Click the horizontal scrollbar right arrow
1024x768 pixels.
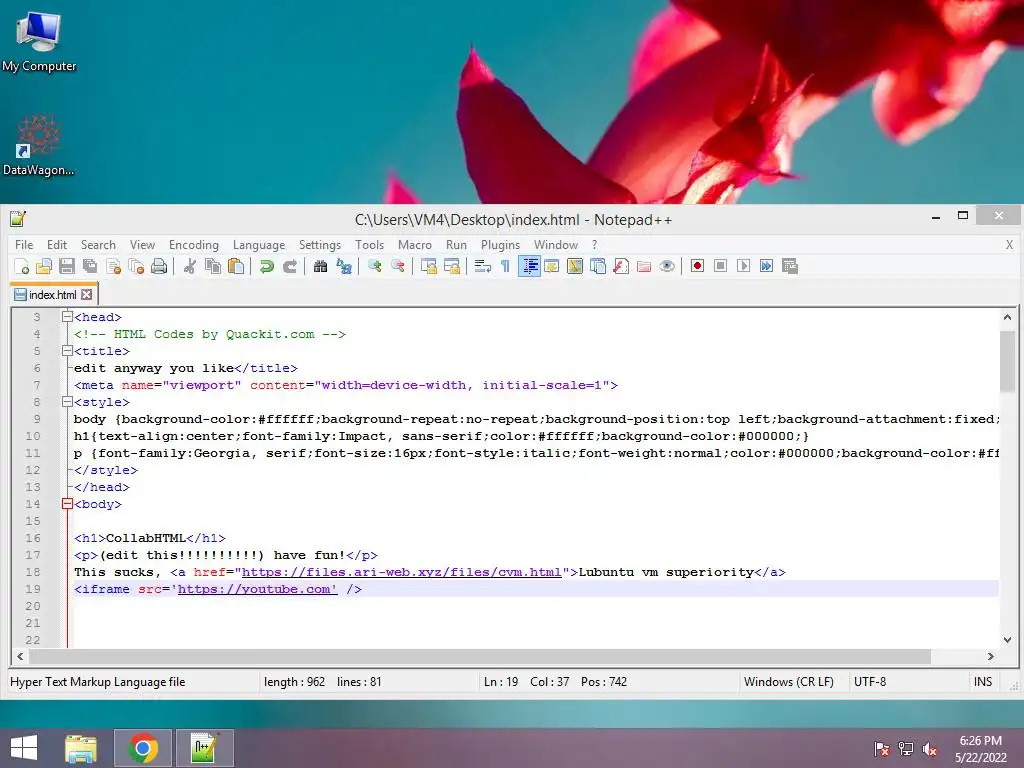coord(991,656)
